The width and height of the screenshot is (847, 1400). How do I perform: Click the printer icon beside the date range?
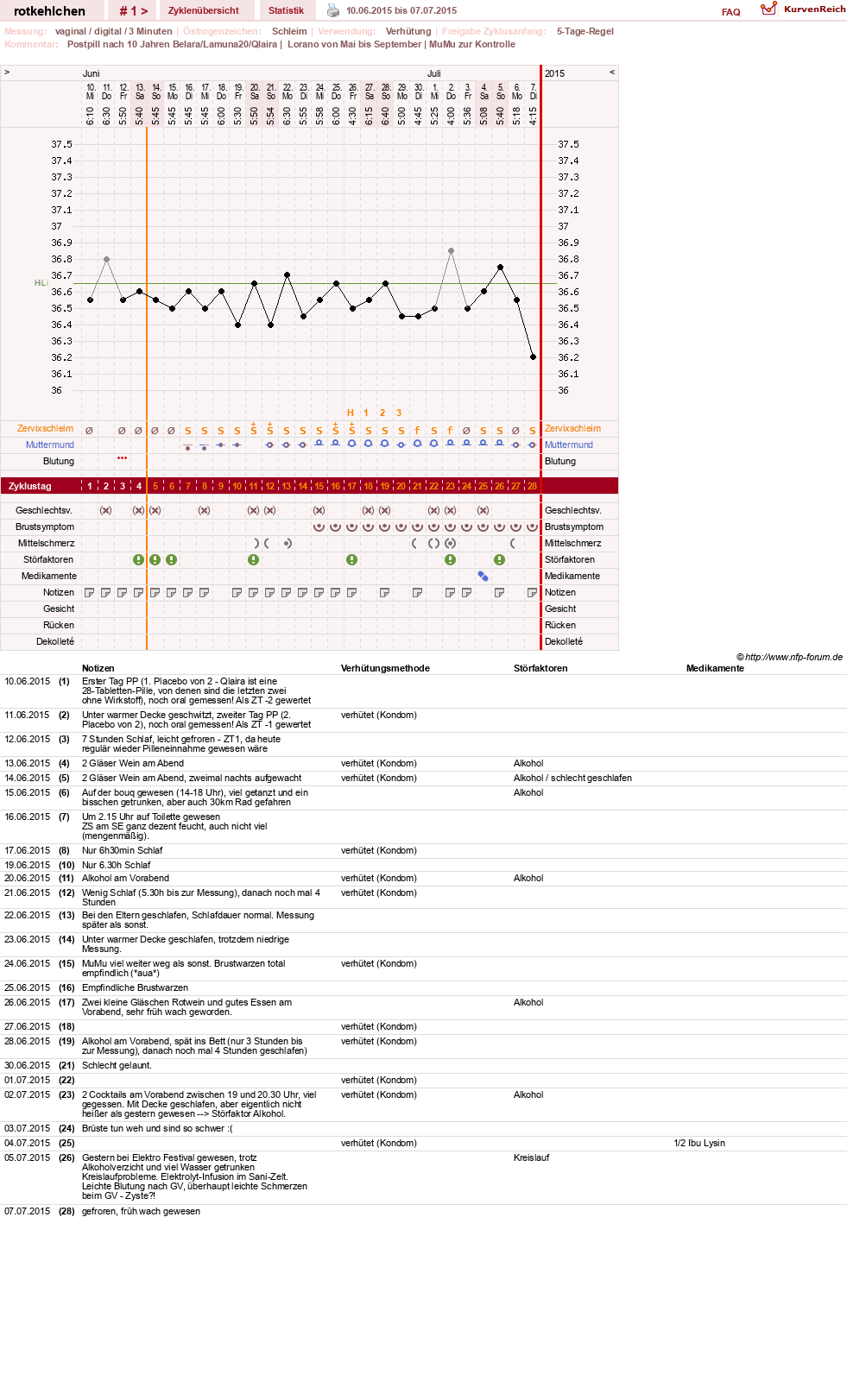click(333, 10)
